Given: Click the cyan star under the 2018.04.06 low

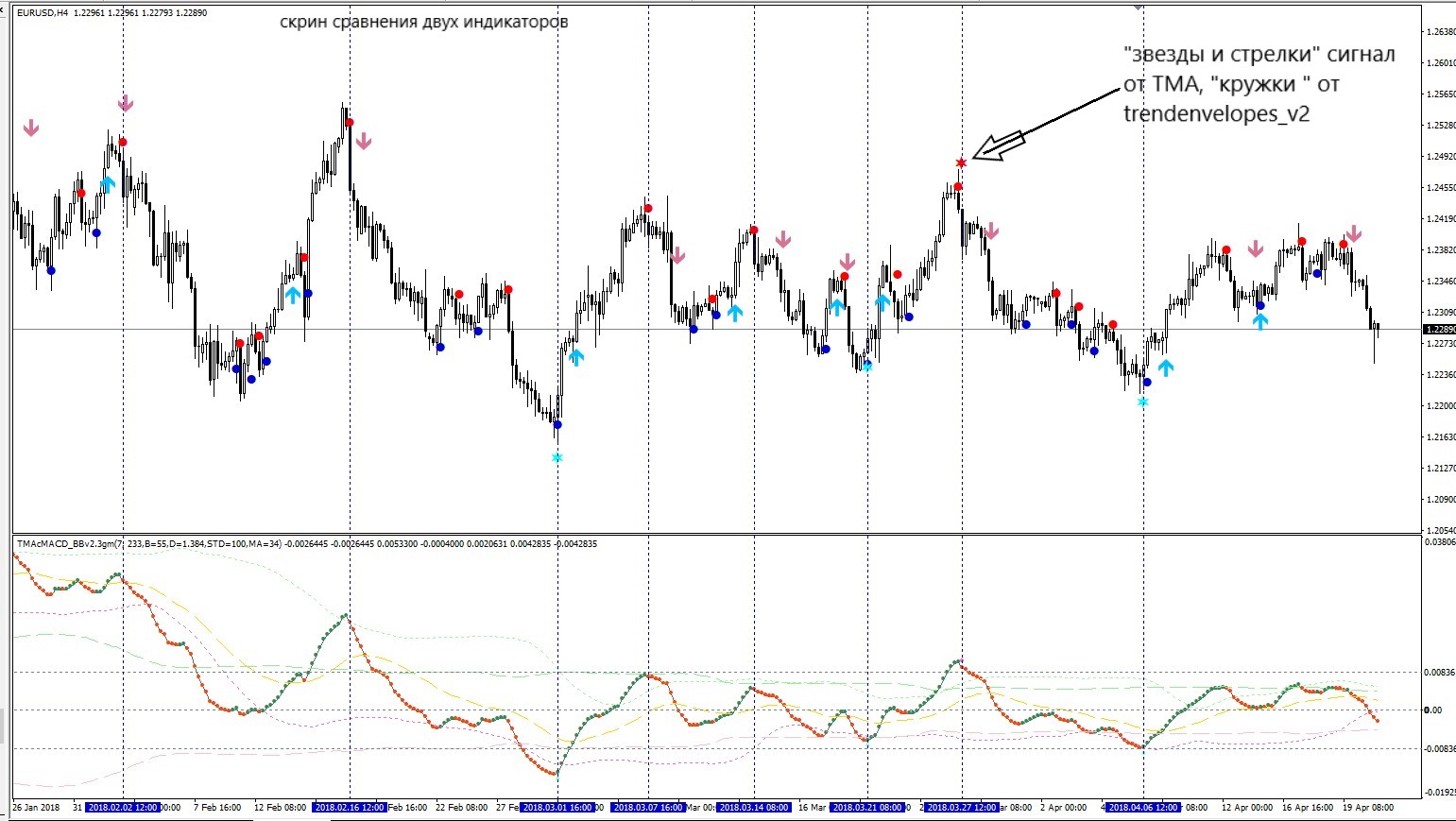Looking at the screenshot, I should (x=1142, y=402).
